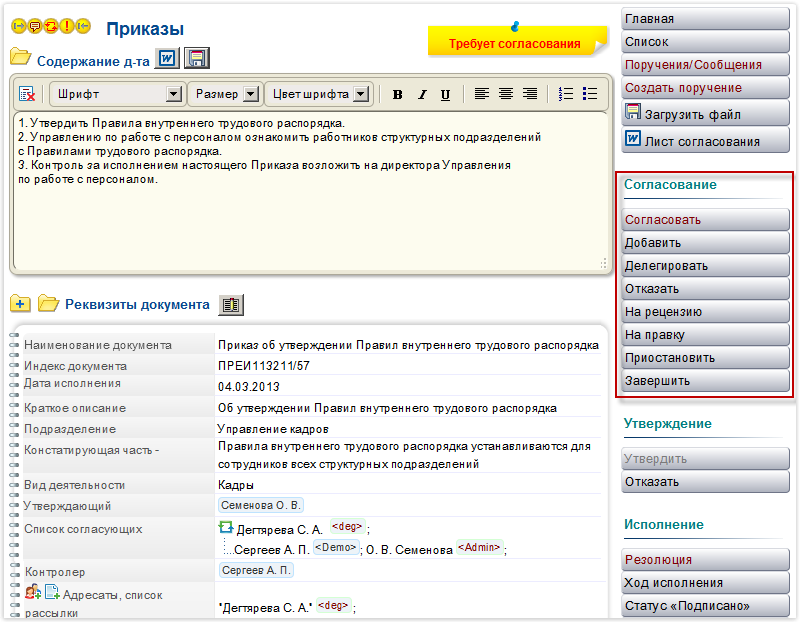
Task: Click the add-addressee icon near Адресаты
Action: coord(31,593)
